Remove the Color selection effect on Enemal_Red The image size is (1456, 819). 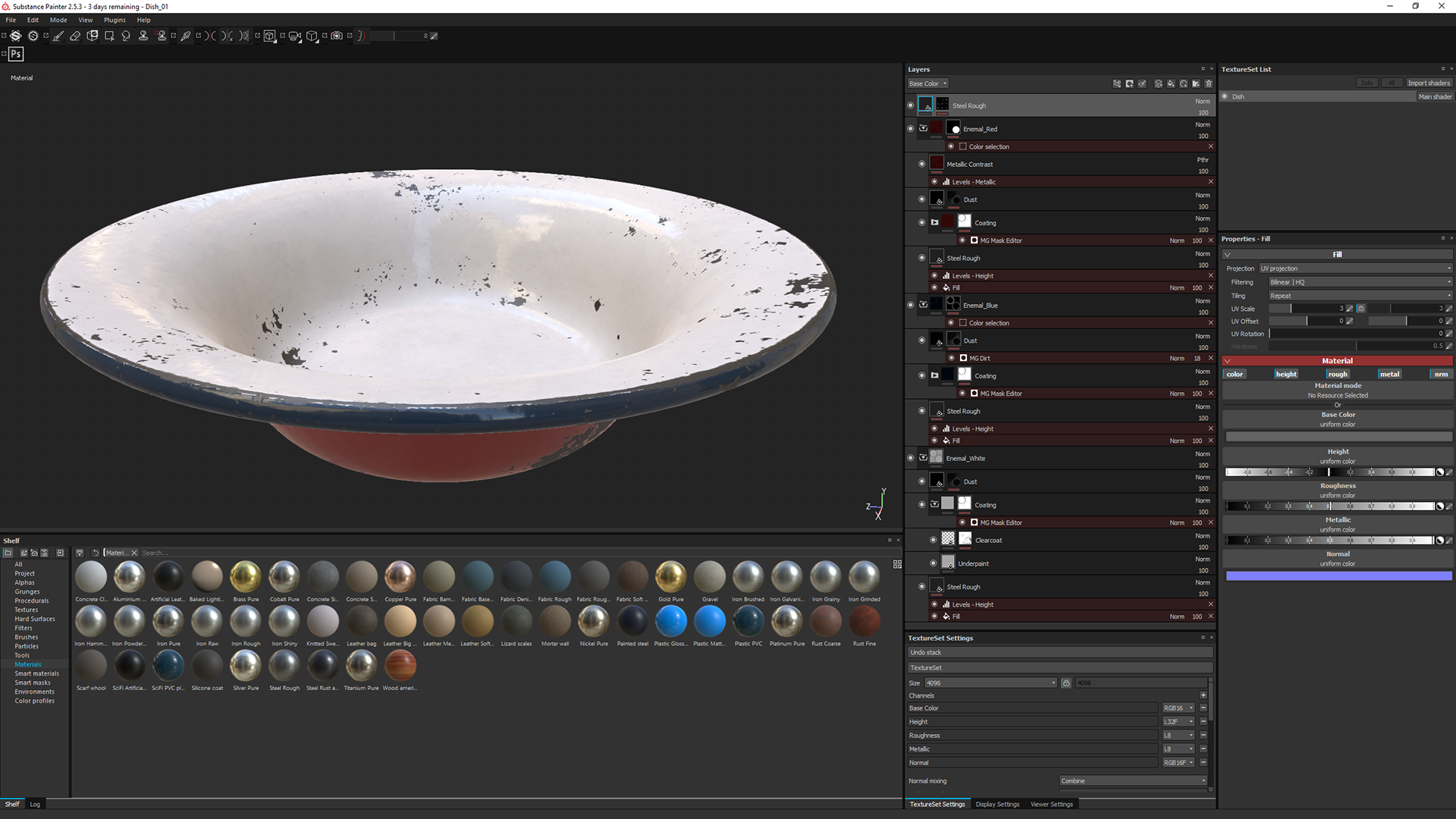click(1210, 146)
